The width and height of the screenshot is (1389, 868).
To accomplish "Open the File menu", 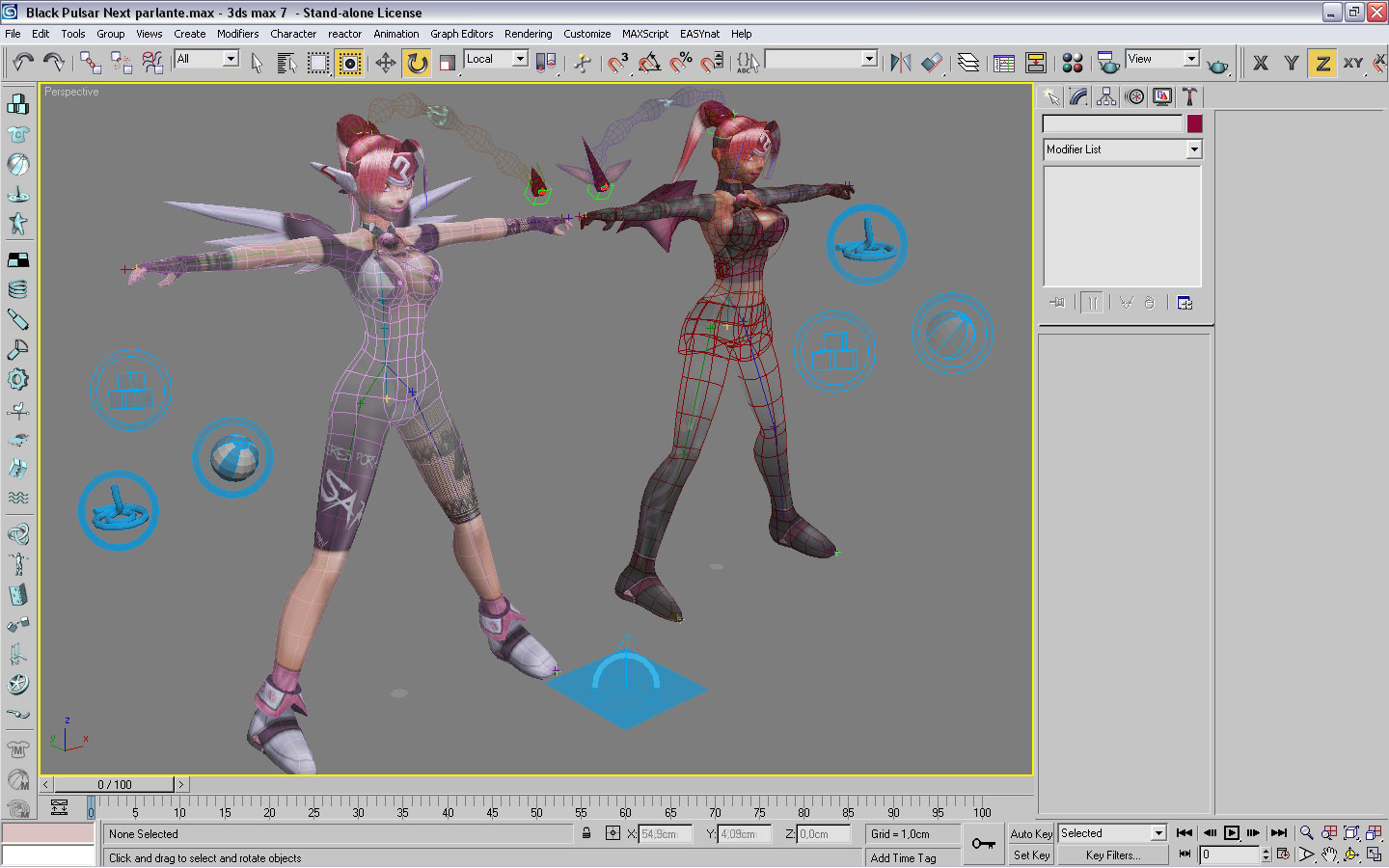I will coord(13,34).
